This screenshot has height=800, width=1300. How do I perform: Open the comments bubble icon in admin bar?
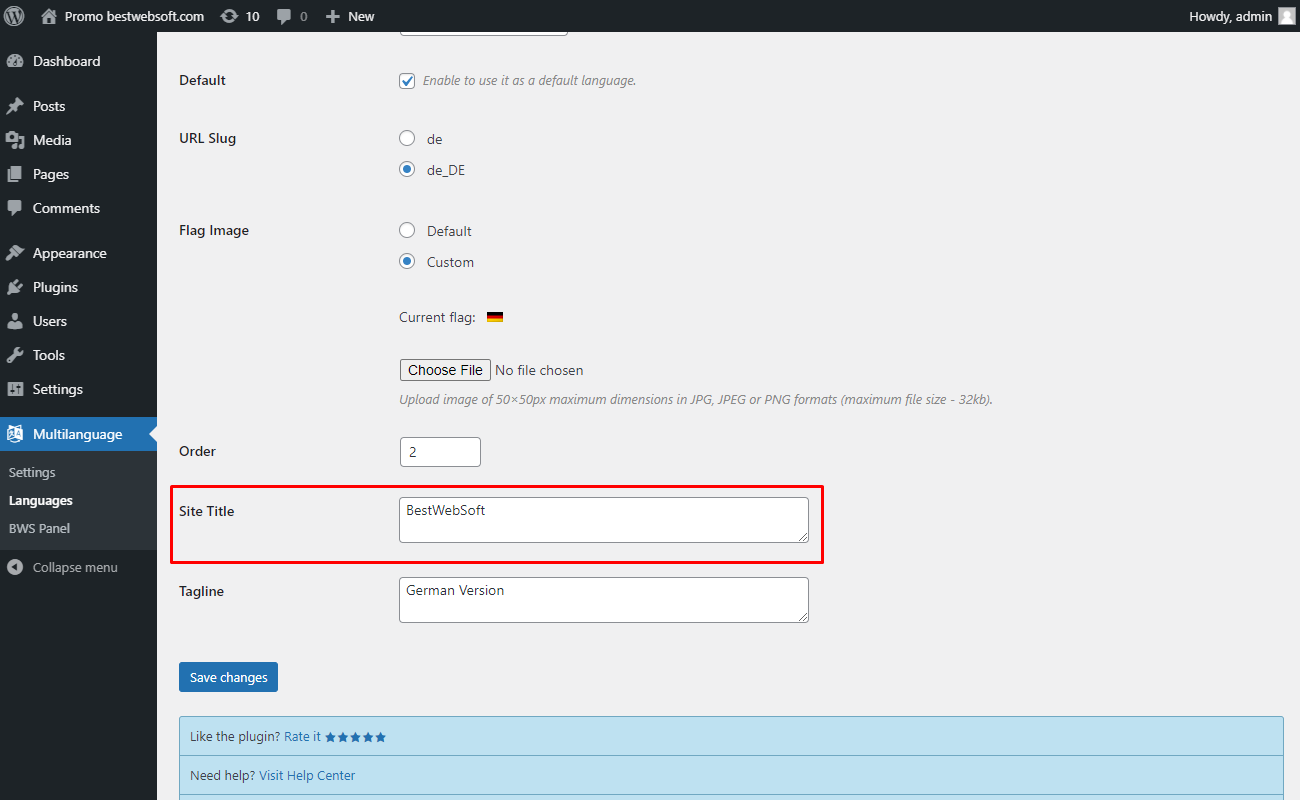(285, 16)
